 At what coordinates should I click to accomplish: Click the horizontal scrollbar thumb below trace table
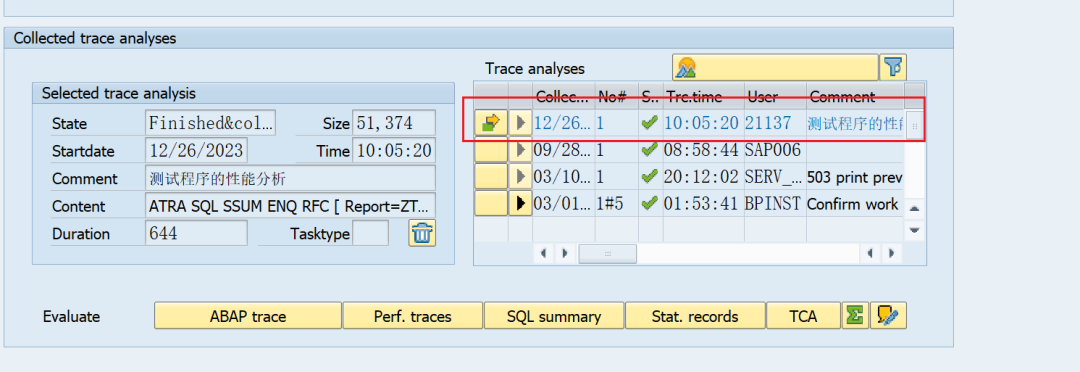pyautogui.click(x=608, y=253)
